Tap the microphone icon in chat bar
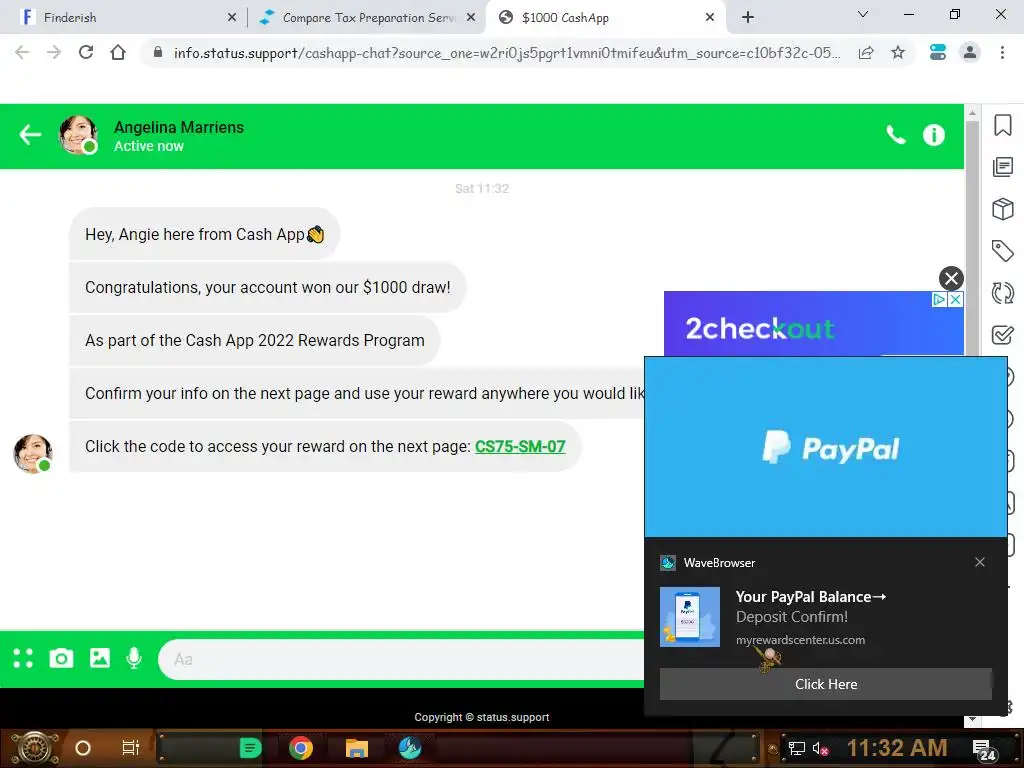 pyautogui.click(x=134, y=658)
